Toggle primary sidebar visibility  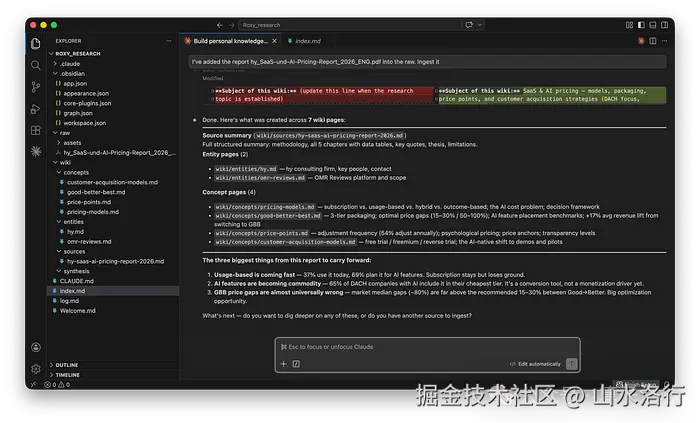[x=641, y=25]
